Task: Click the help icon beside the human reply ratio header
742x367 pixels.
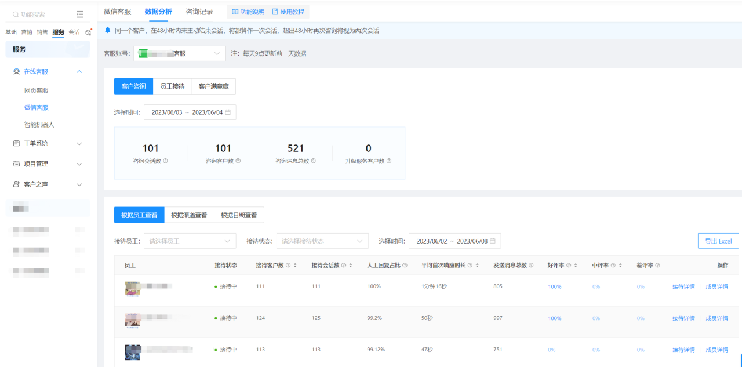Action: tap(406, 266)
